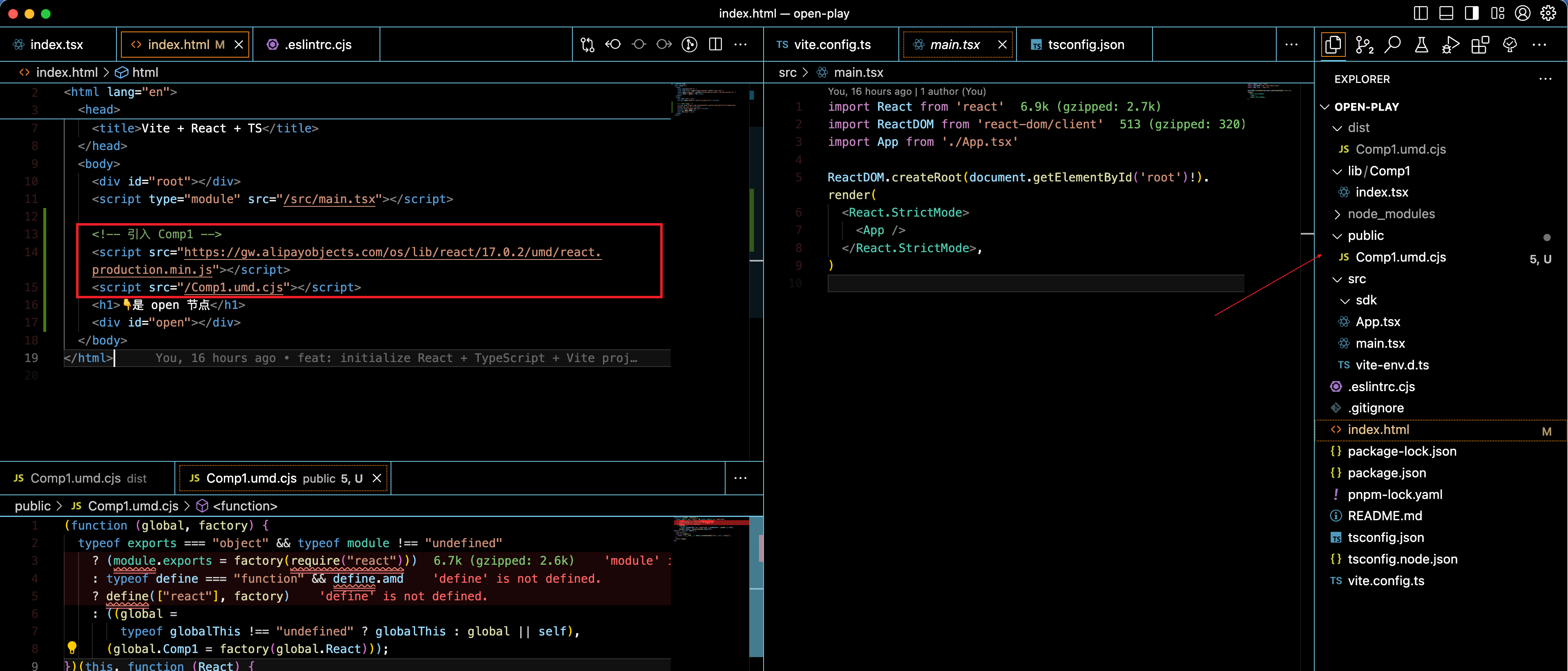Switch to the .eslintrc.cjs tab

[x=317, y=45]
